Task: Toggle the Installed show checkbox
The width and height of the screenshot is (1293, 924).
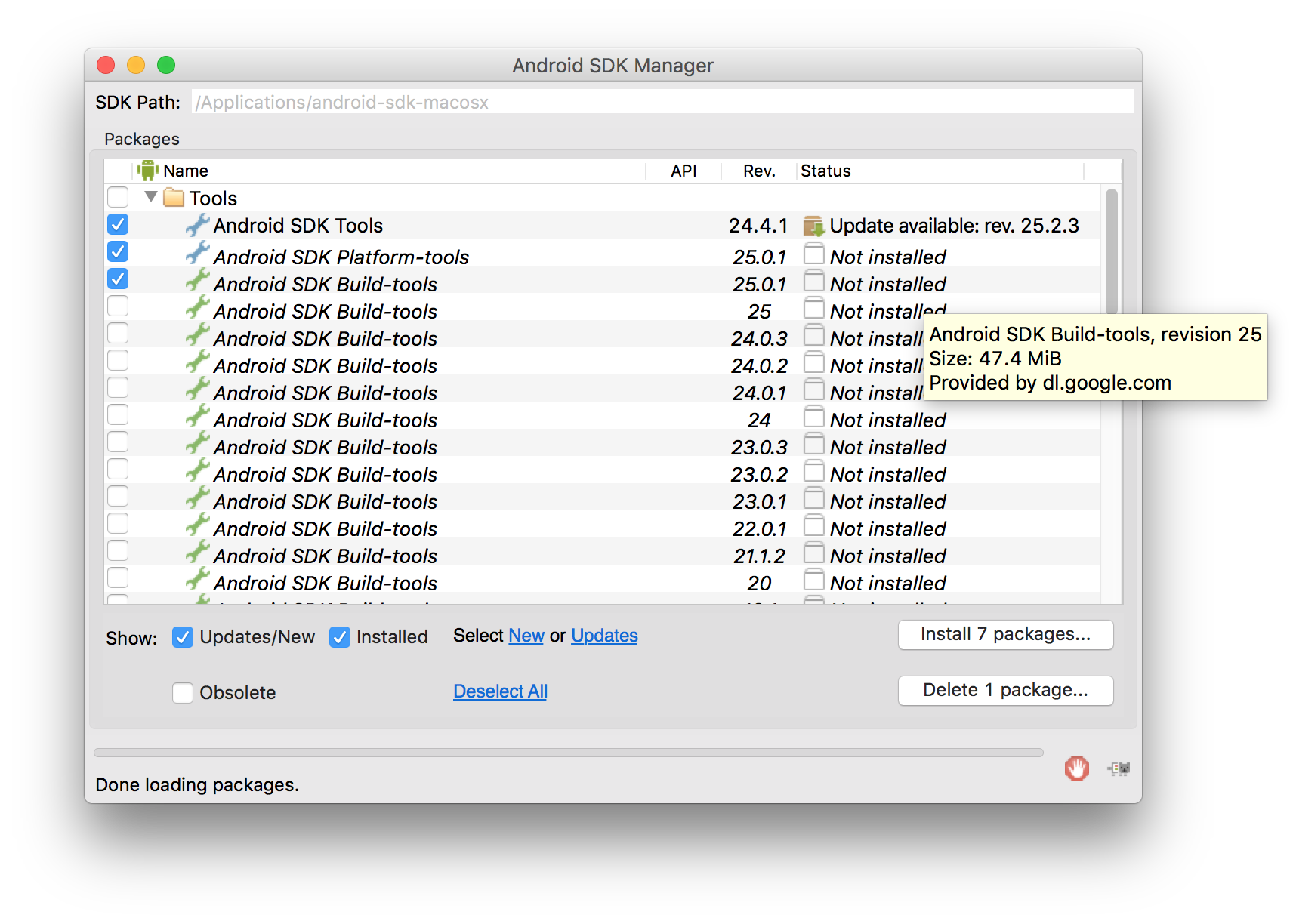Action: point(340,637)
